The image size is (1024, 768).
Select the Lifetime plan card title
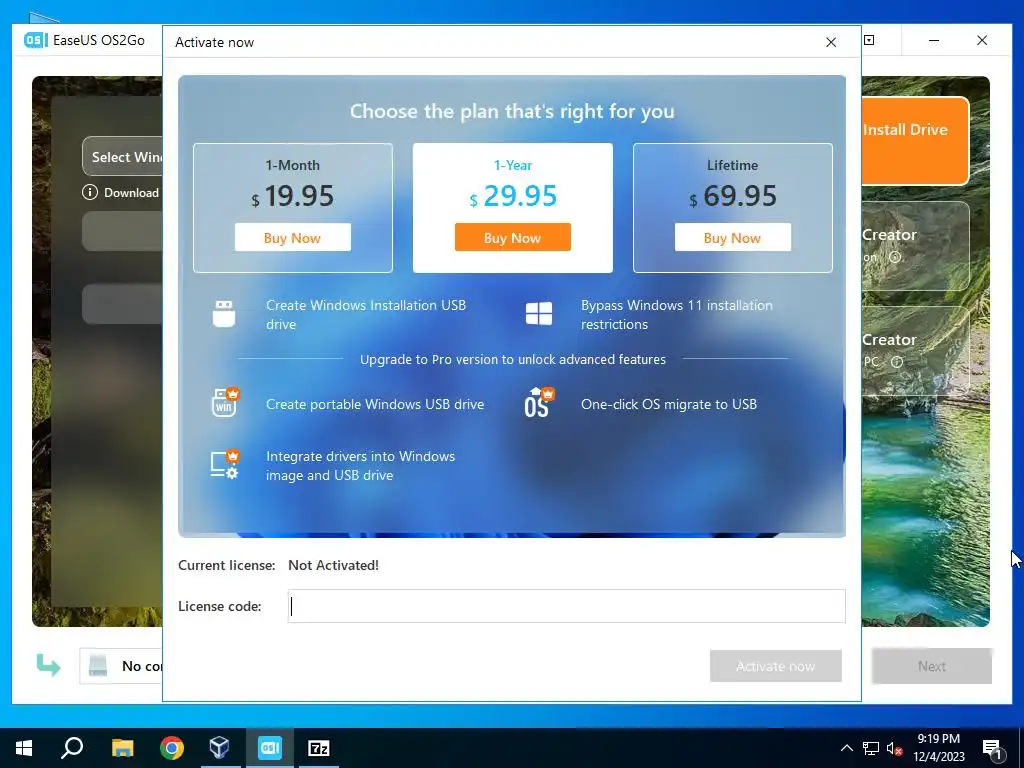[733, 165]
